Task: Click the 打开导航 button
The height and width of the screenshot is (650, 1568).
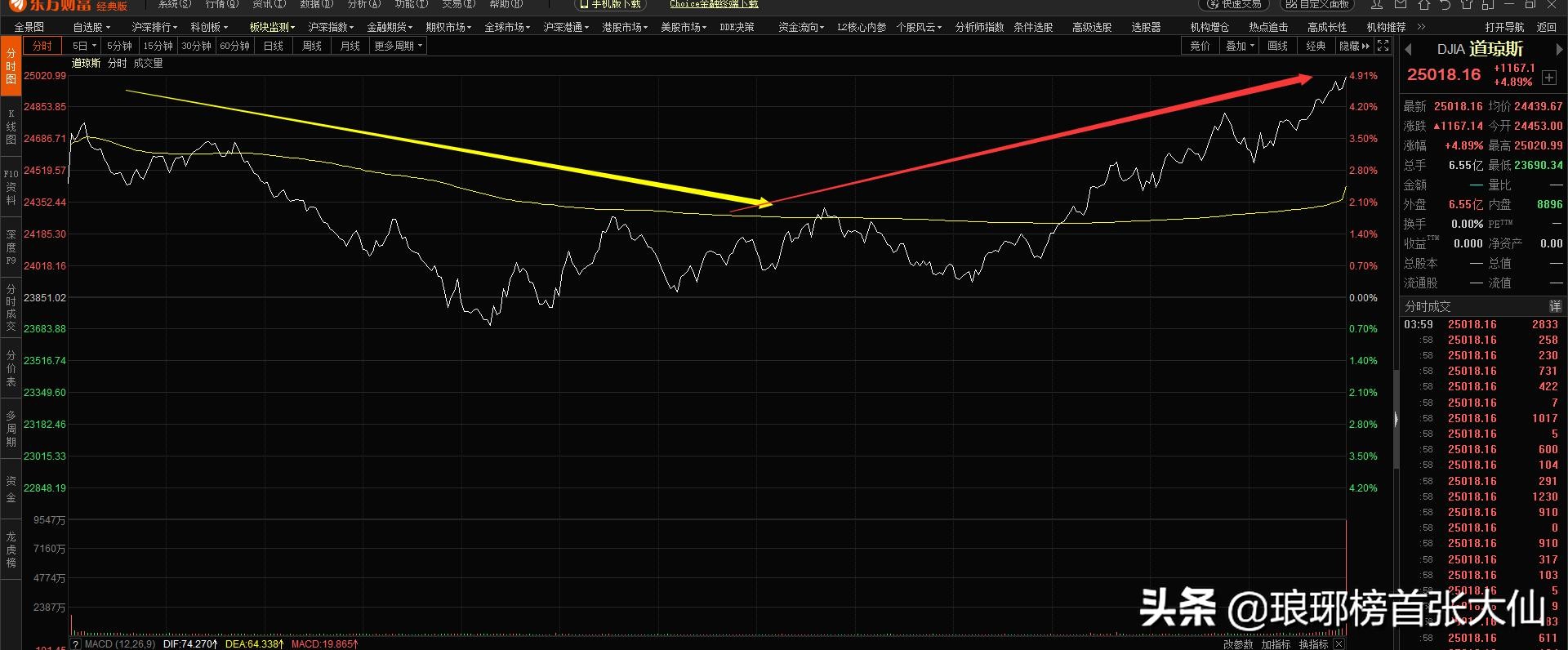Action: pyautogui.click(x=1504, y=27)
